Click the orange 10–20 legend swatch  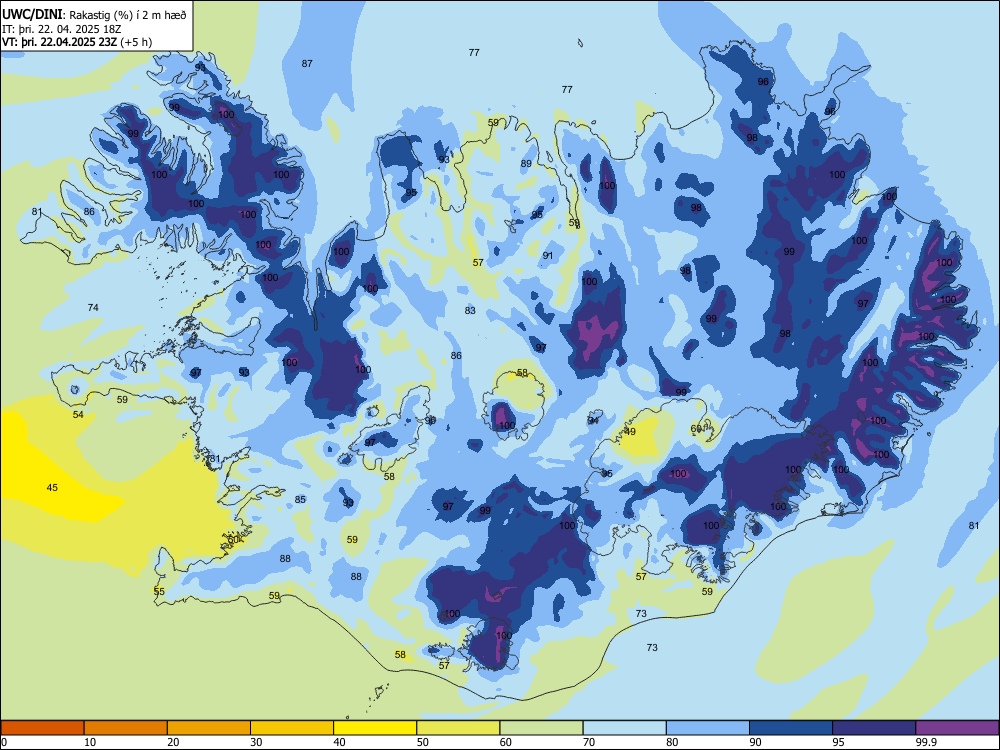point(126,728)
